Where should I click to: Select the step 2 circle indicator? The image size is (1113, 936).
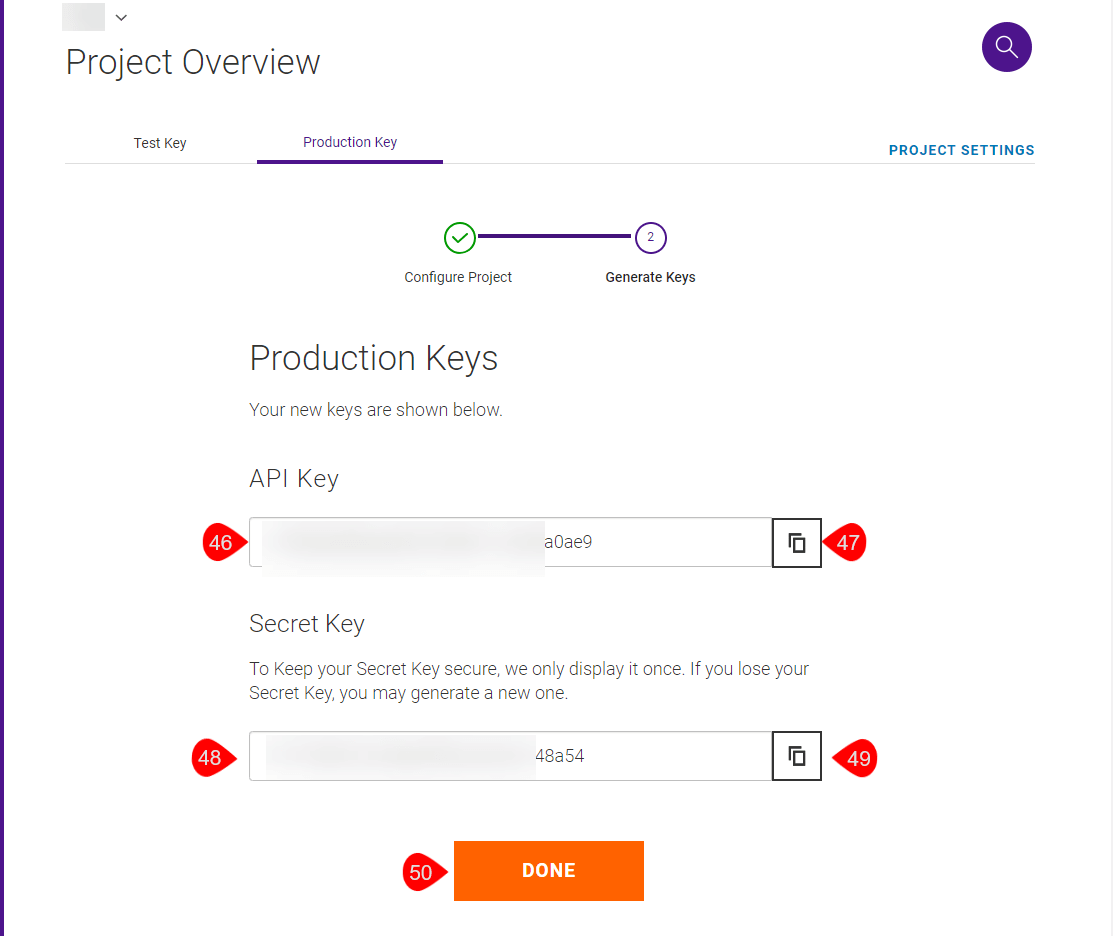(x=650, y=238)
